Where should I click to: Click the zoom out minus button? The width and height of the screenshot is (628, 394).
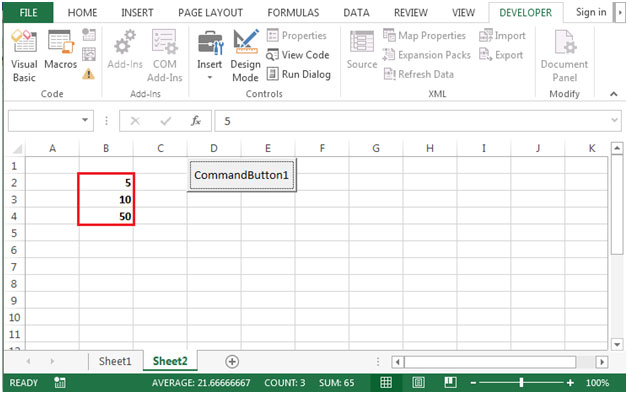pos(473,383)
